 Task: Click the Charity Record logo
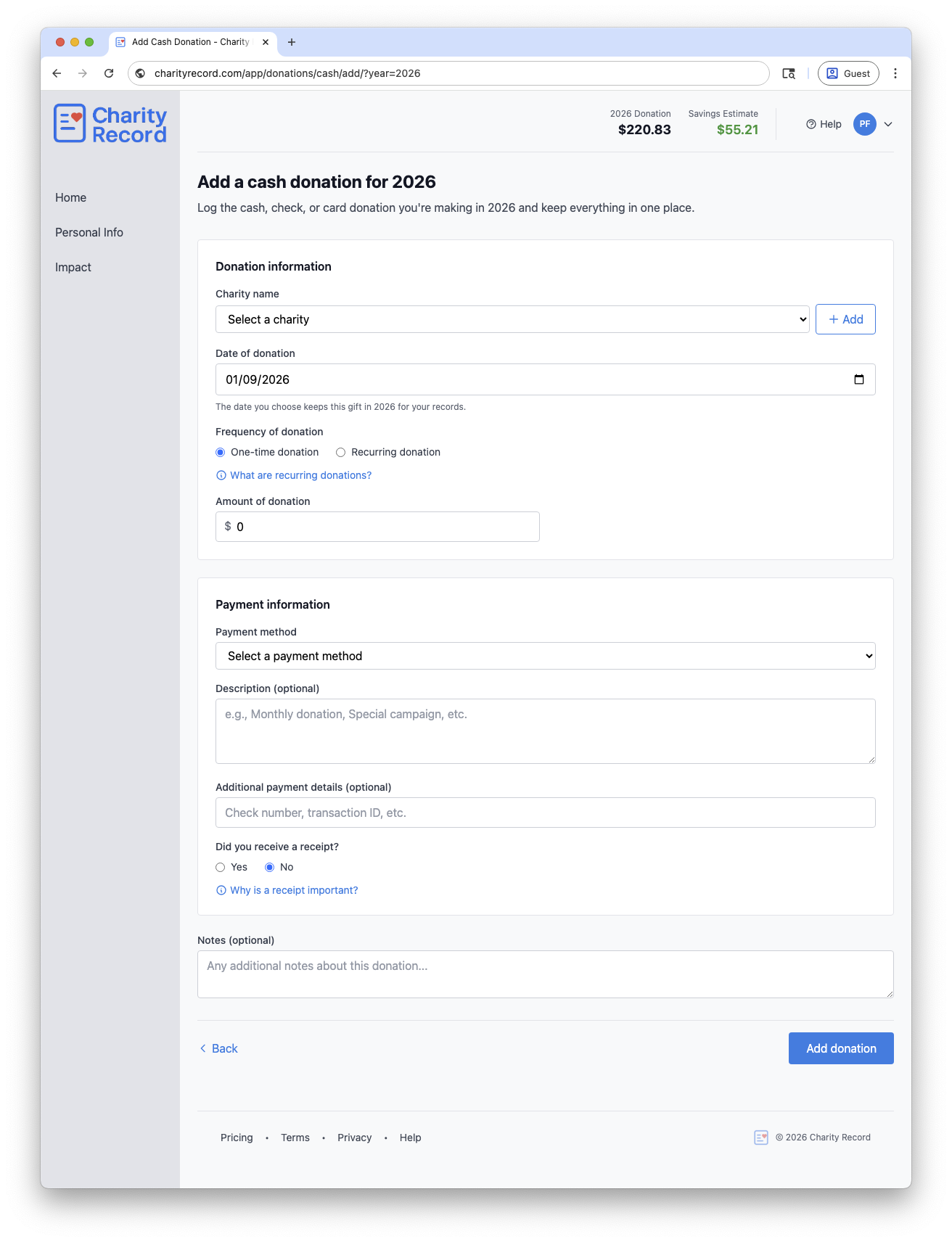click(110, 124)
